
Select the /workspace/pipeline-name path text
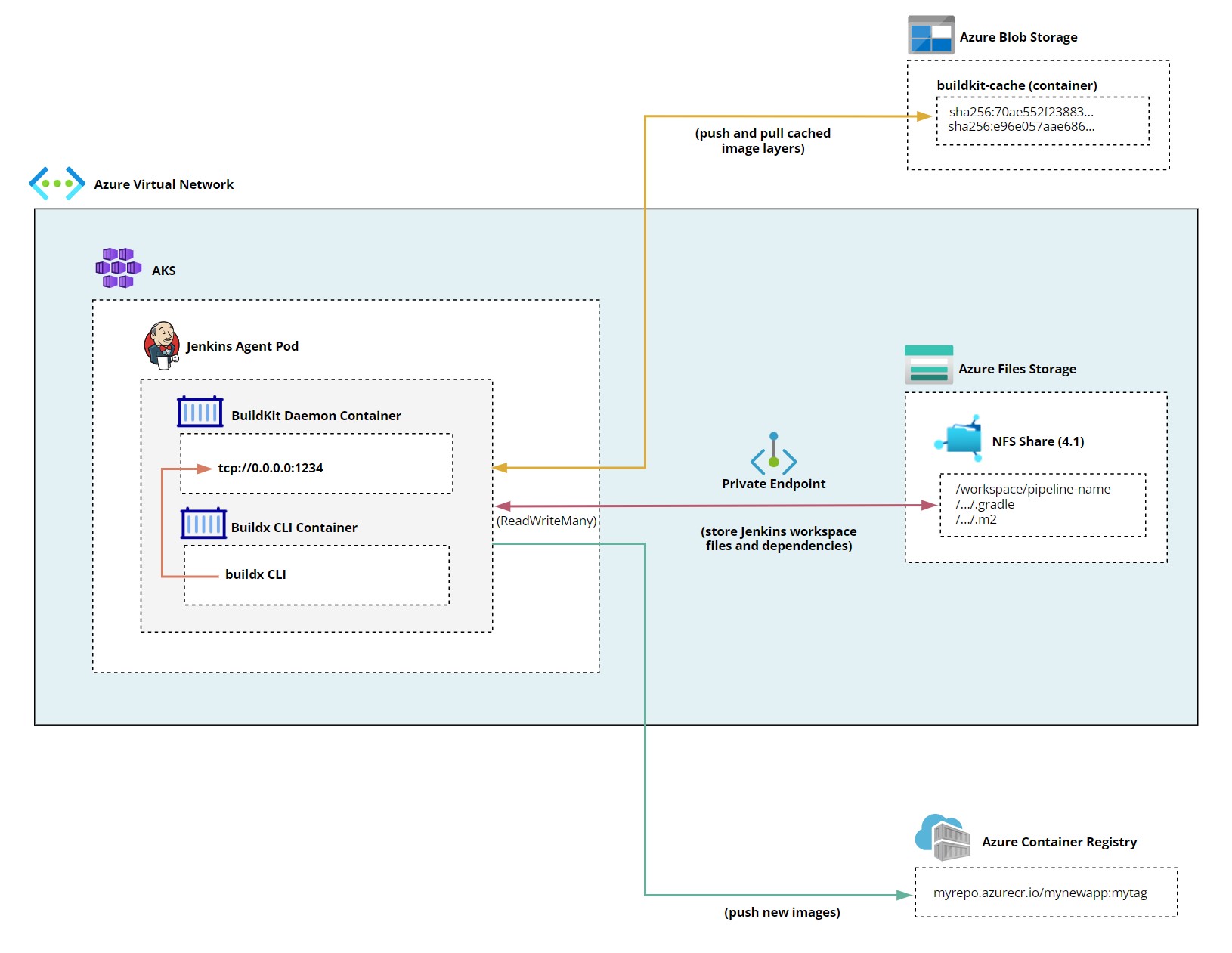tap(1032, 490)
